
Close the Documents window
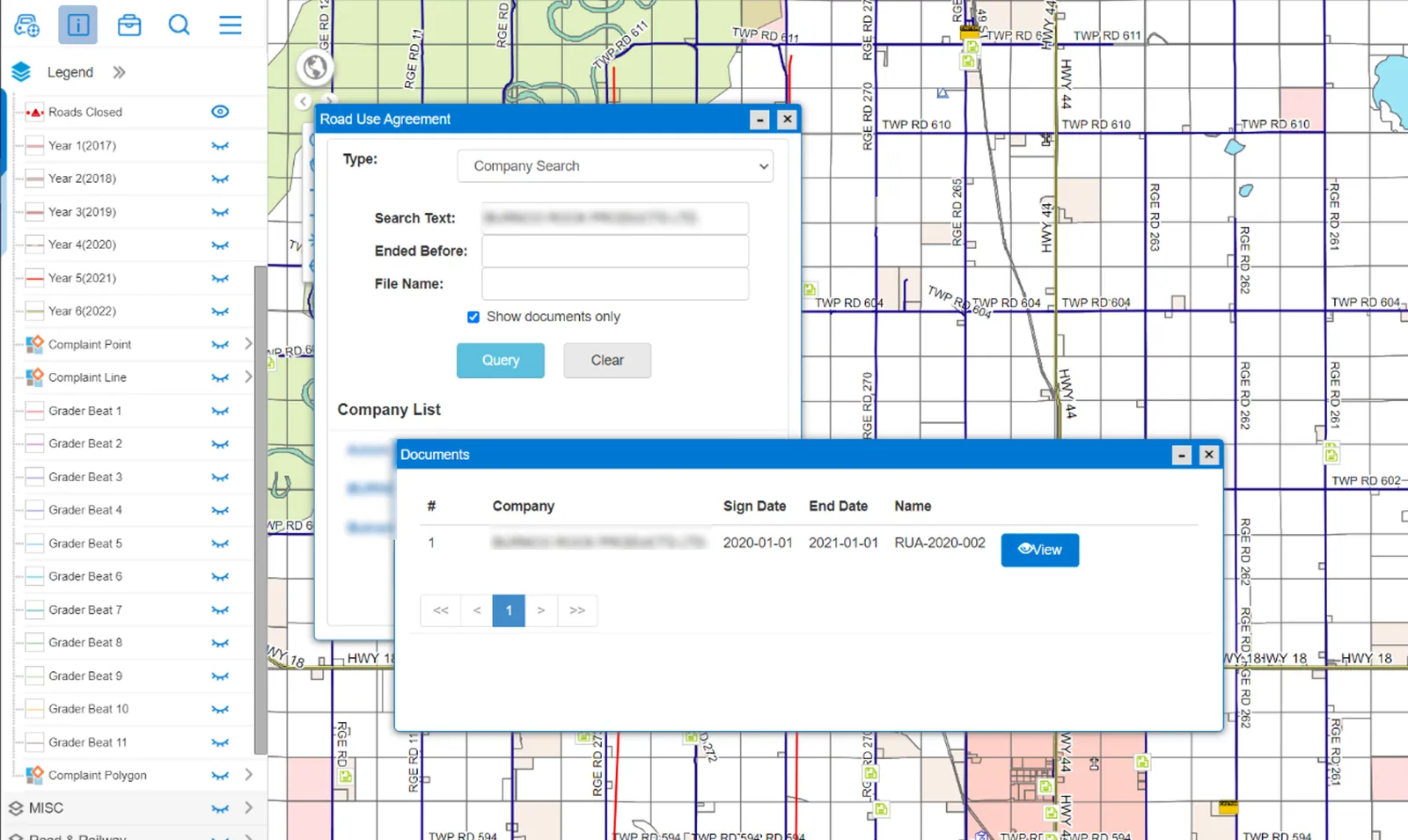(x=1209, y=455)
